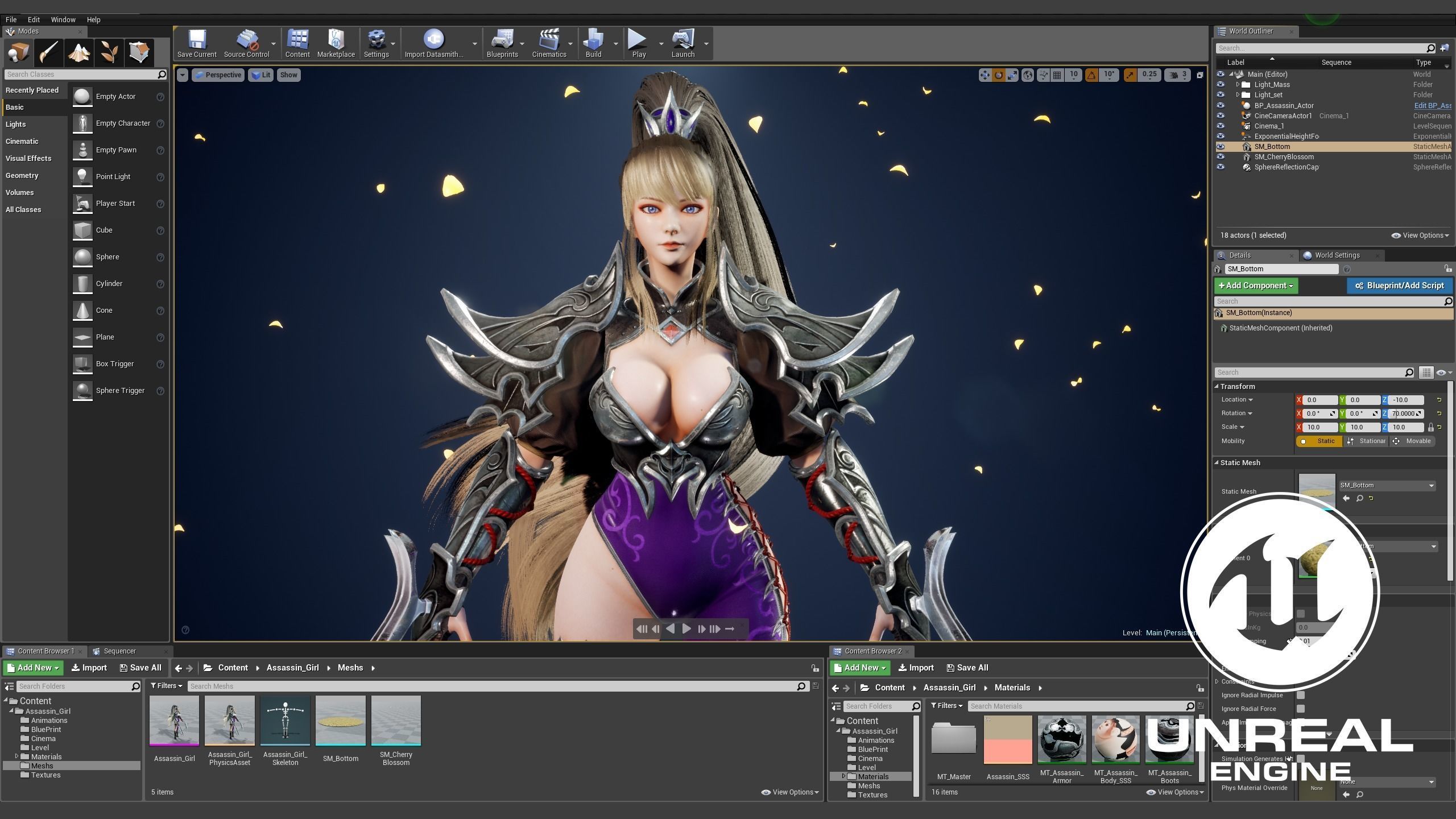The image size is (1456, 819).
Task: Expand the Light_set folder in outliner
Action: (x=1238, y=95)
